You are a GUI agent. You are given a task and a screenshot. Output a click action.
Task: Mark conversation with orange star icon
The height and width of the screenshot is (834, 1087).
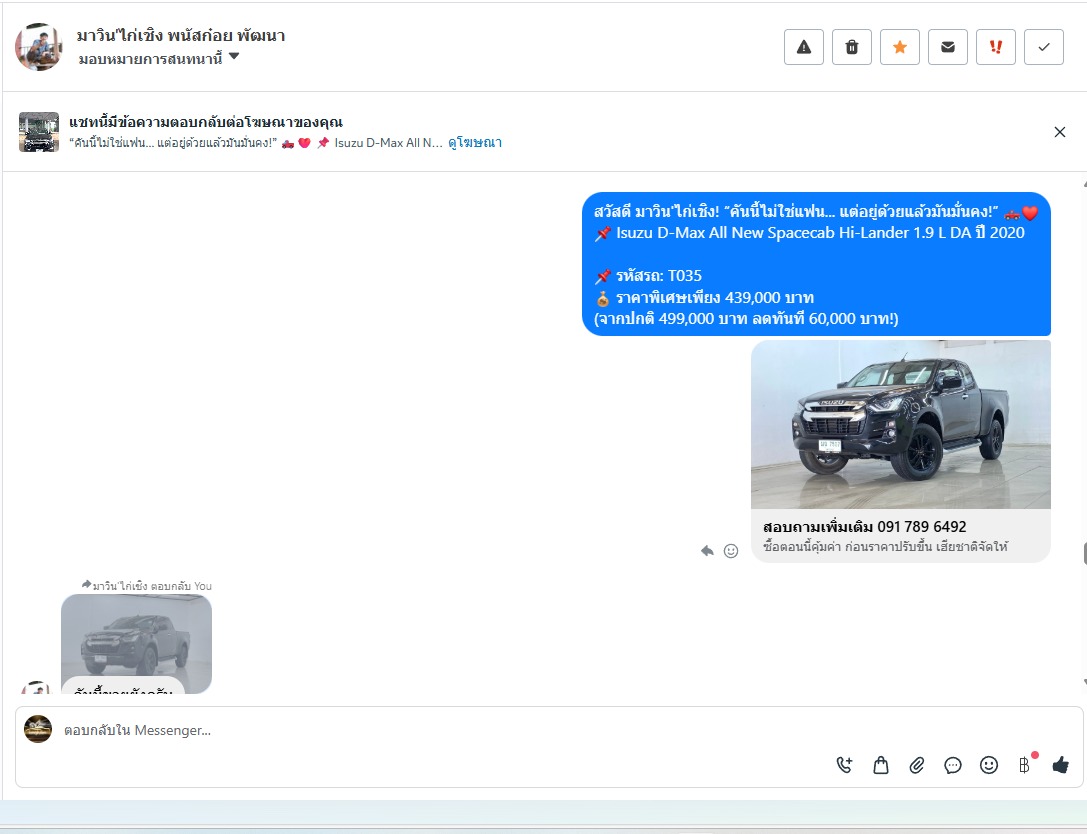coord(900,47)
